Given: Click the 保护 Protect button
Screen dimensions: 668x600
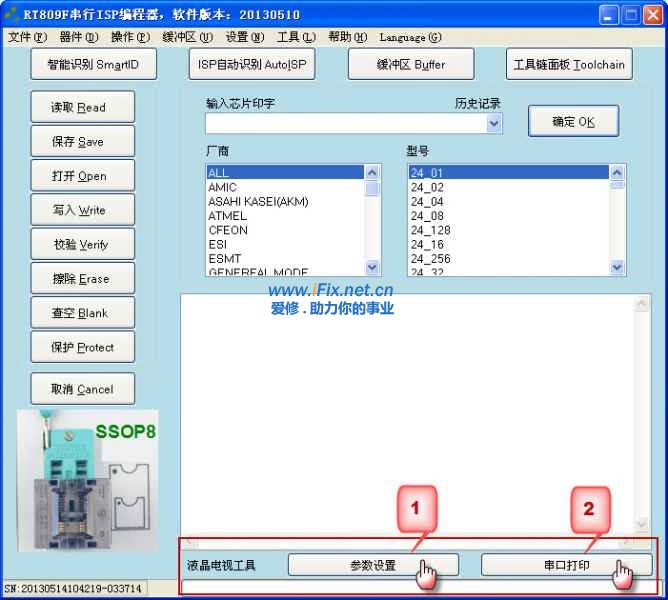Looking at the screenshot, I should pos(83,347).
